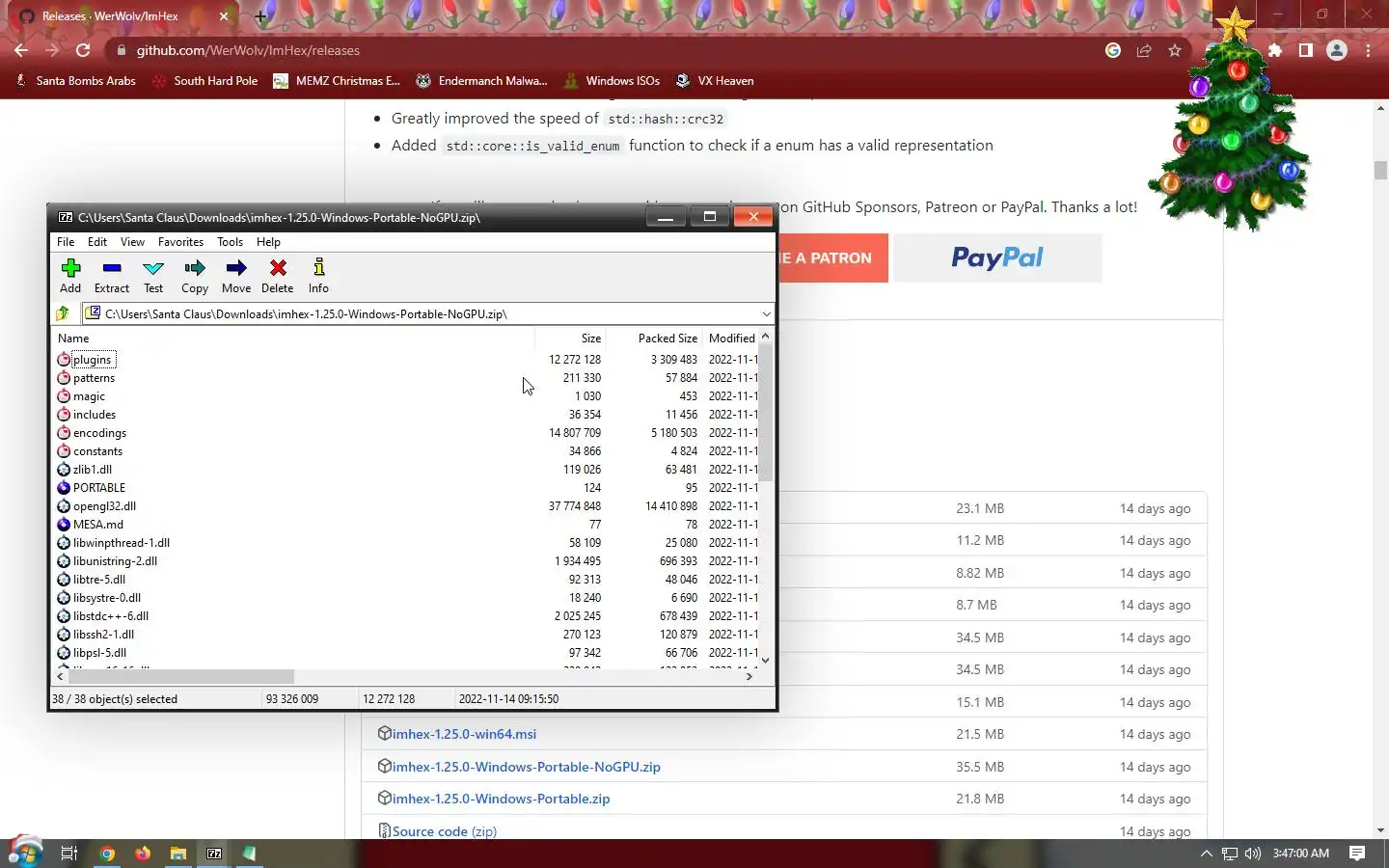
Task: Show hidden system tray icons
Action: click(x=1206, y=854)
